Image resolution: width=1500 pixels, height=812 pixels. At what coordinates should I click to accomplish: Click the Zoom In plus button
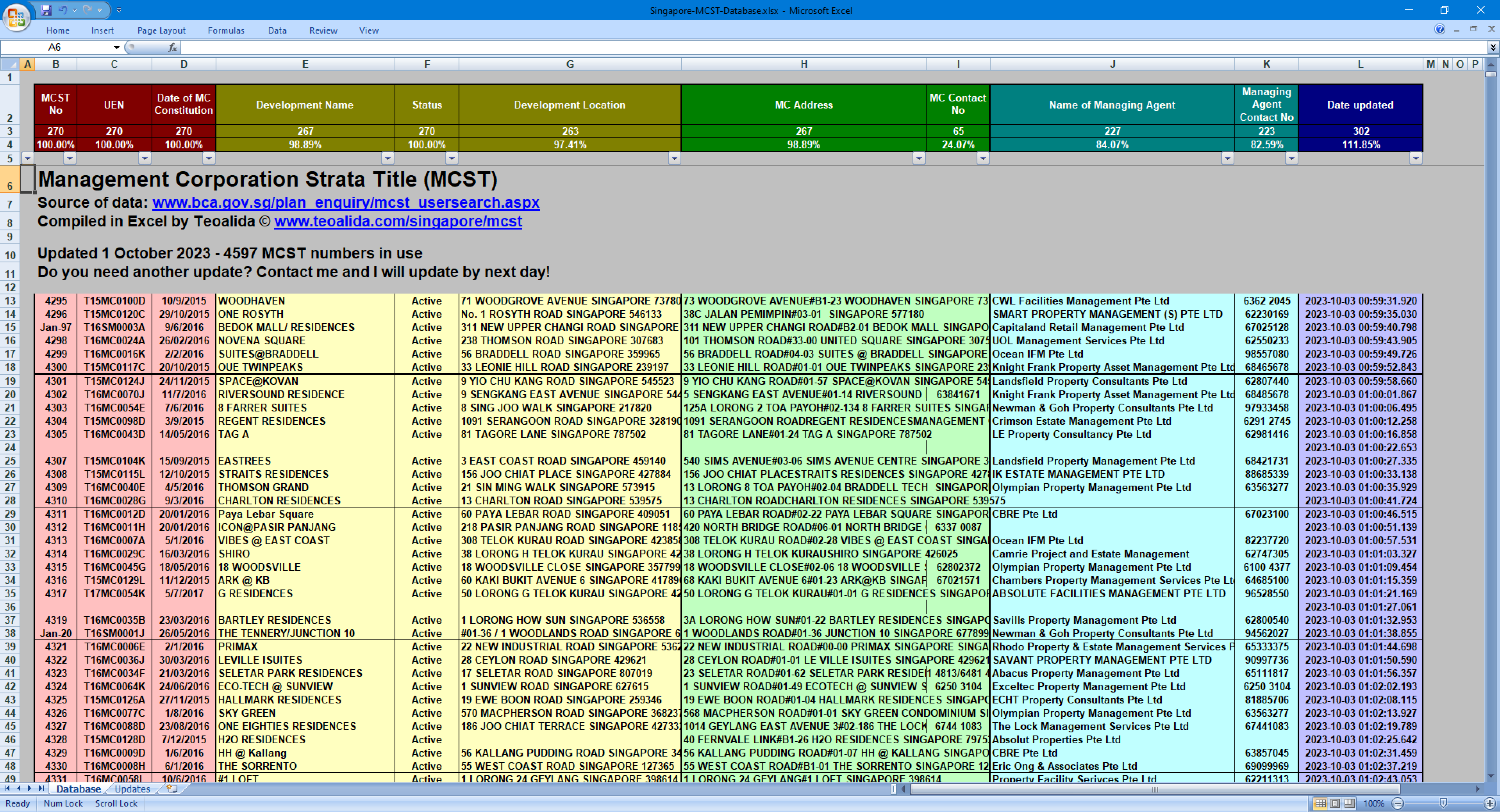point(1489,803)
